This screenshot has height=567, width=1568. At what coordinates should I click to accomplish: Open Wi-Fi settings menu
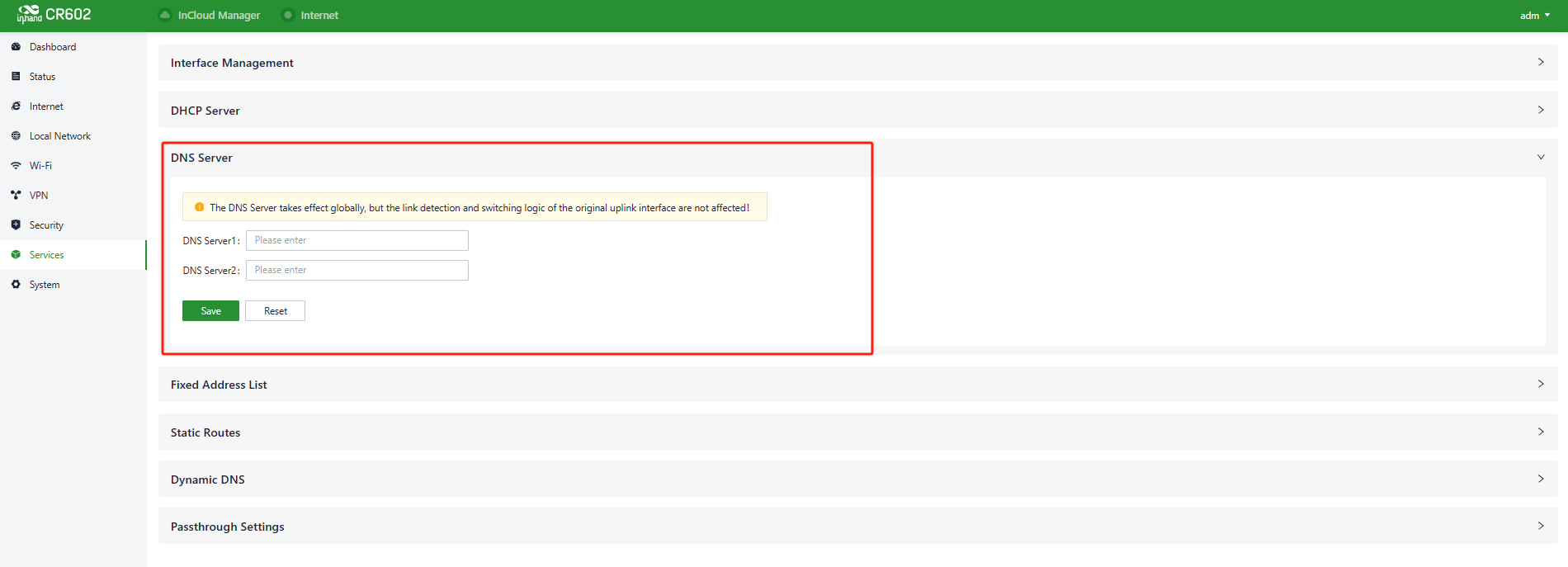[x=73, y=166]
